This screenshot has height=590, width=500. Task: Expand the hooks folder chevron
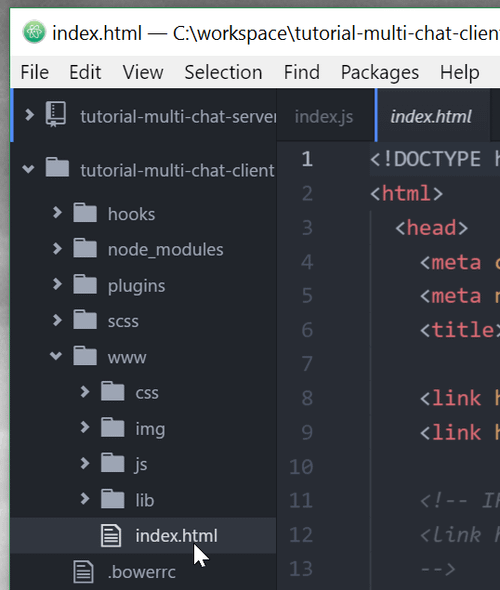[57, 213]
